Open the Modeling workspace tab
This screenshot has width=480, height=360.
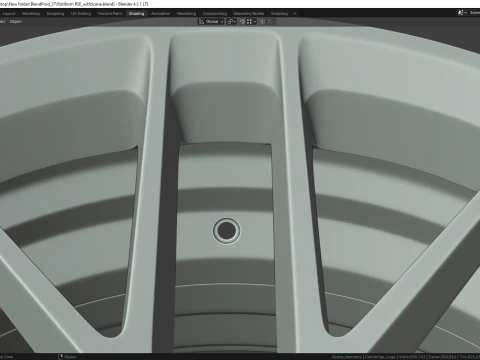31,14
